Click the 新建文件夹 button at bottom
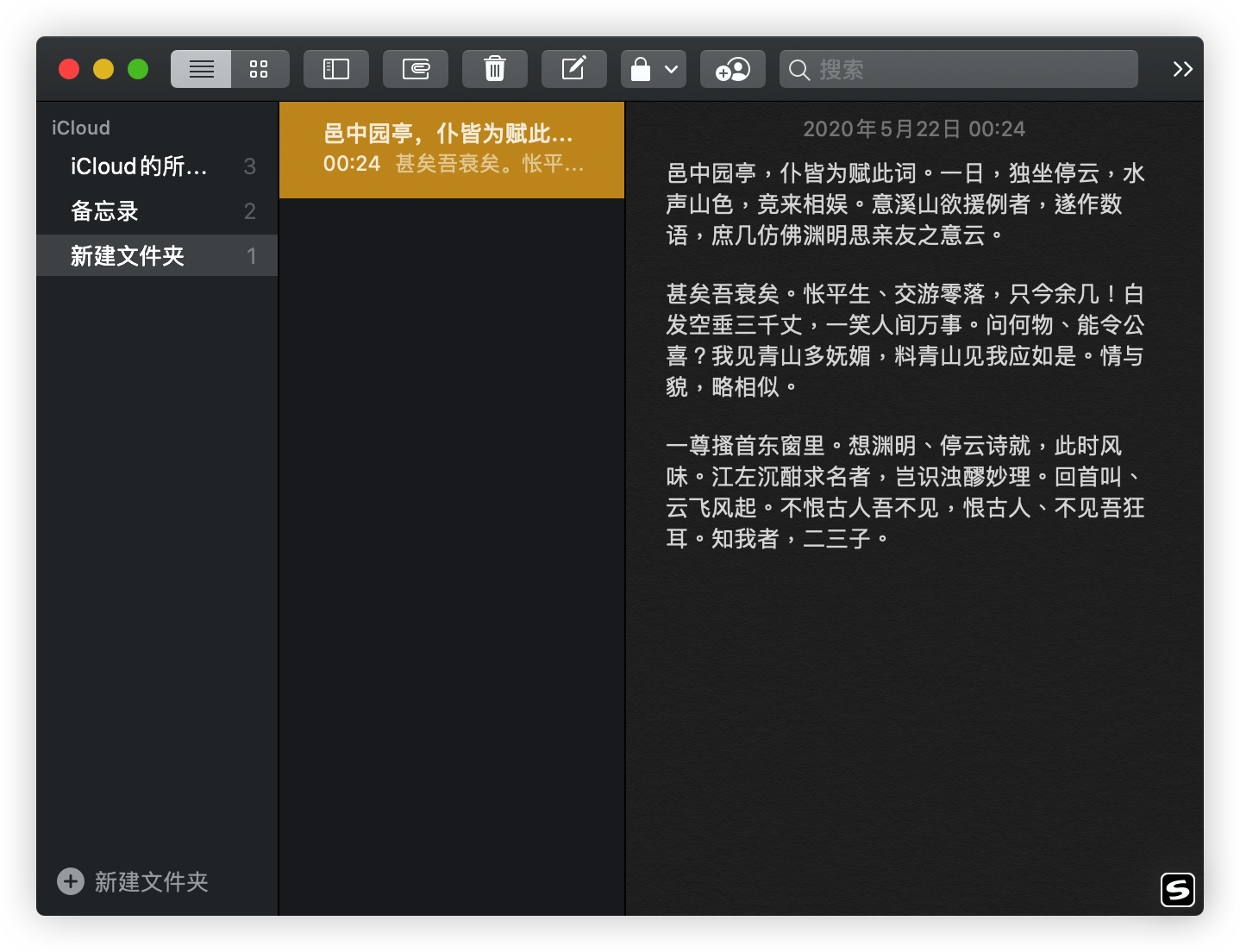1240x952 pixels. pyautogui.click(x=151, y=881)
